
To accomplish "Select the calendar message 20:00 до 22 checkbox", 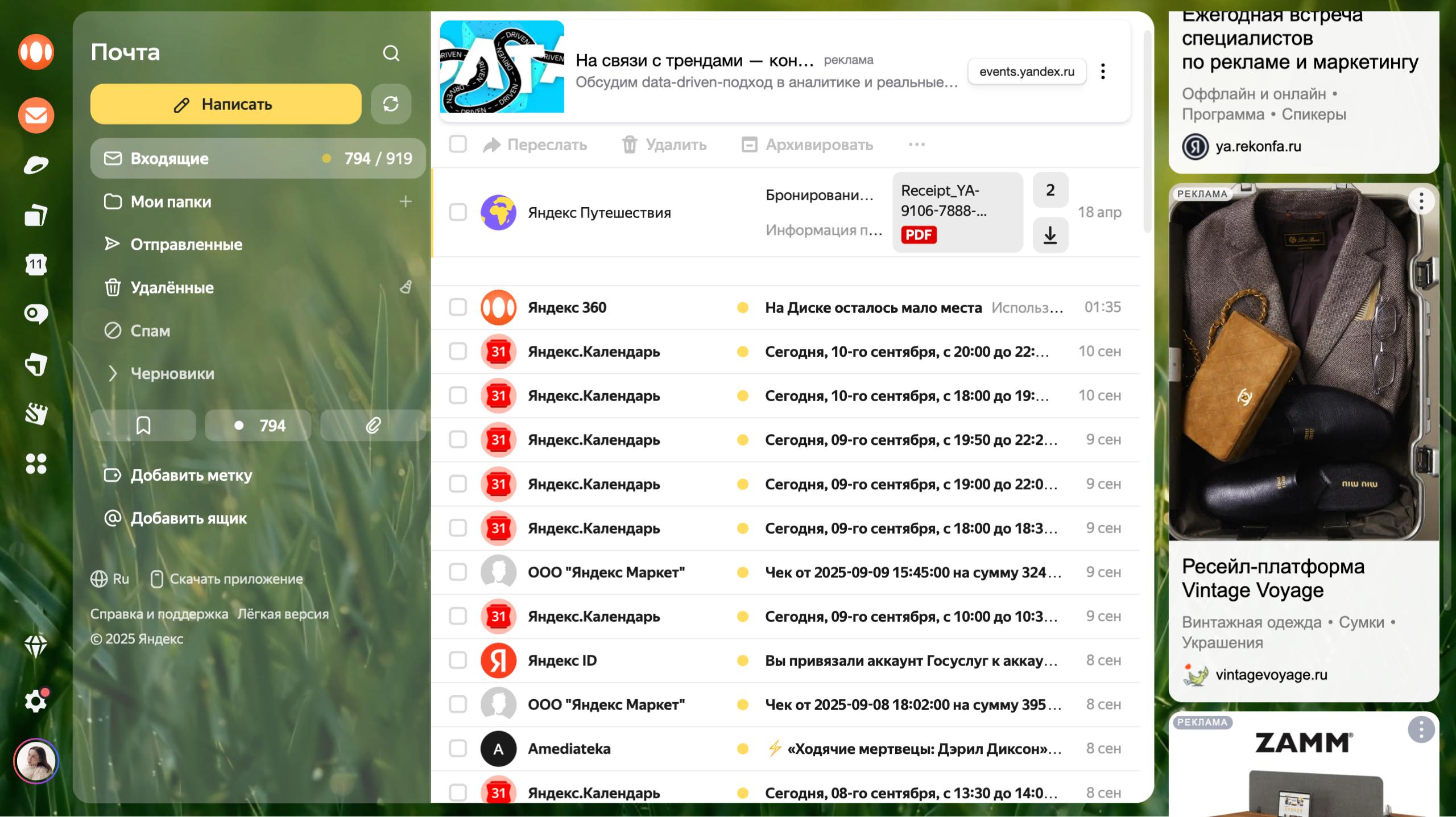I will point(458,352).
